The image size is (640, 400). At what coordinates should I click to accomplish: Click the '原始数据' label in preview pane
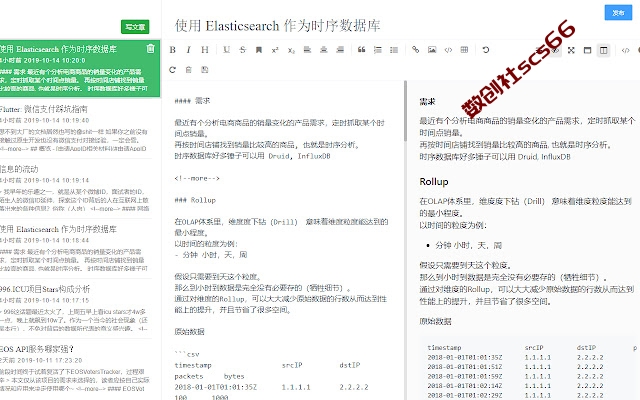tap(436, 321)
